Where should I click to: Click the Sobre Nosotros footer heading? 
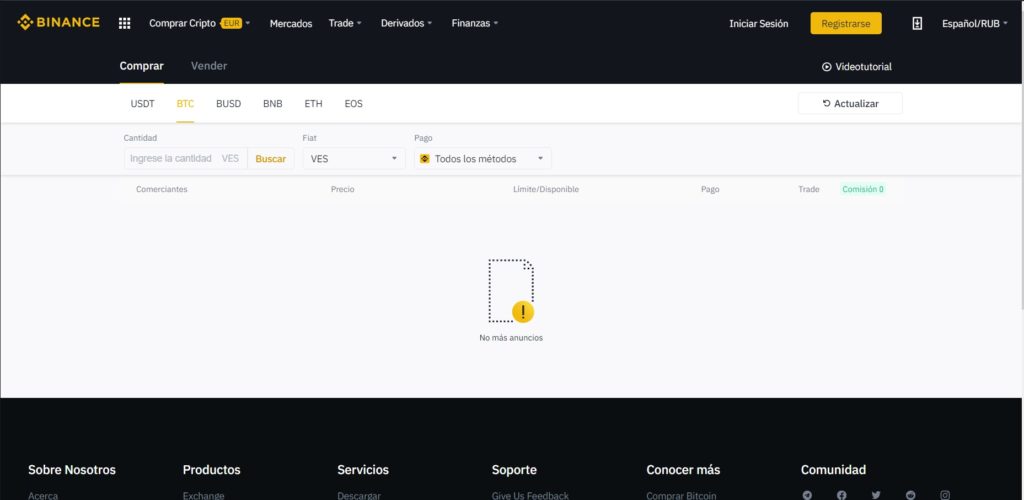(x=72, y=470)
